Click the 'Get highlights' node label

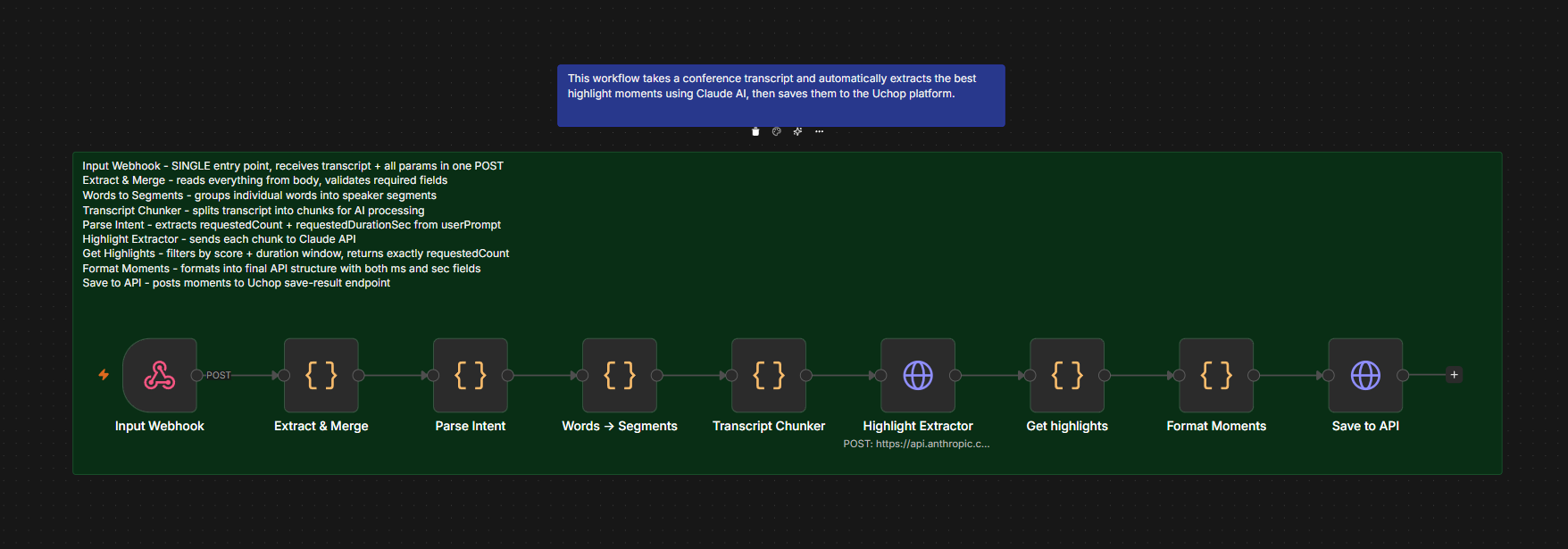coord(1067,426)
